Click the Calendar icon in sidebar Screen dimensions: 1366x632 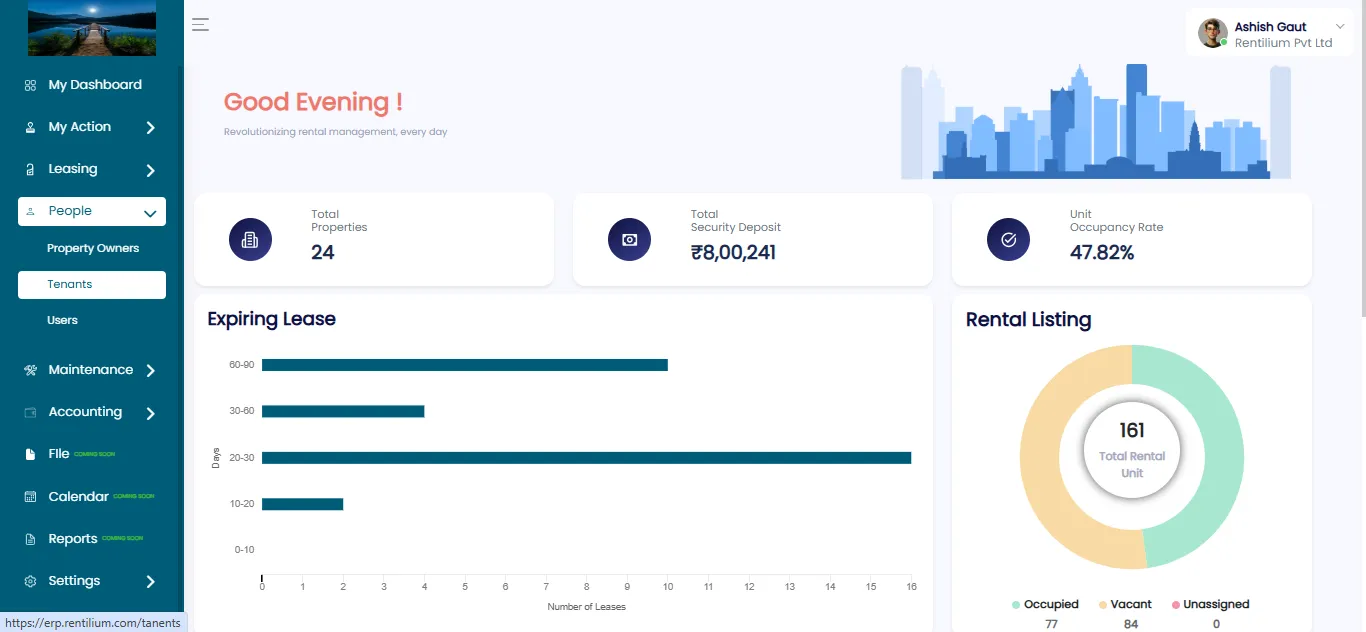(30, 497)
